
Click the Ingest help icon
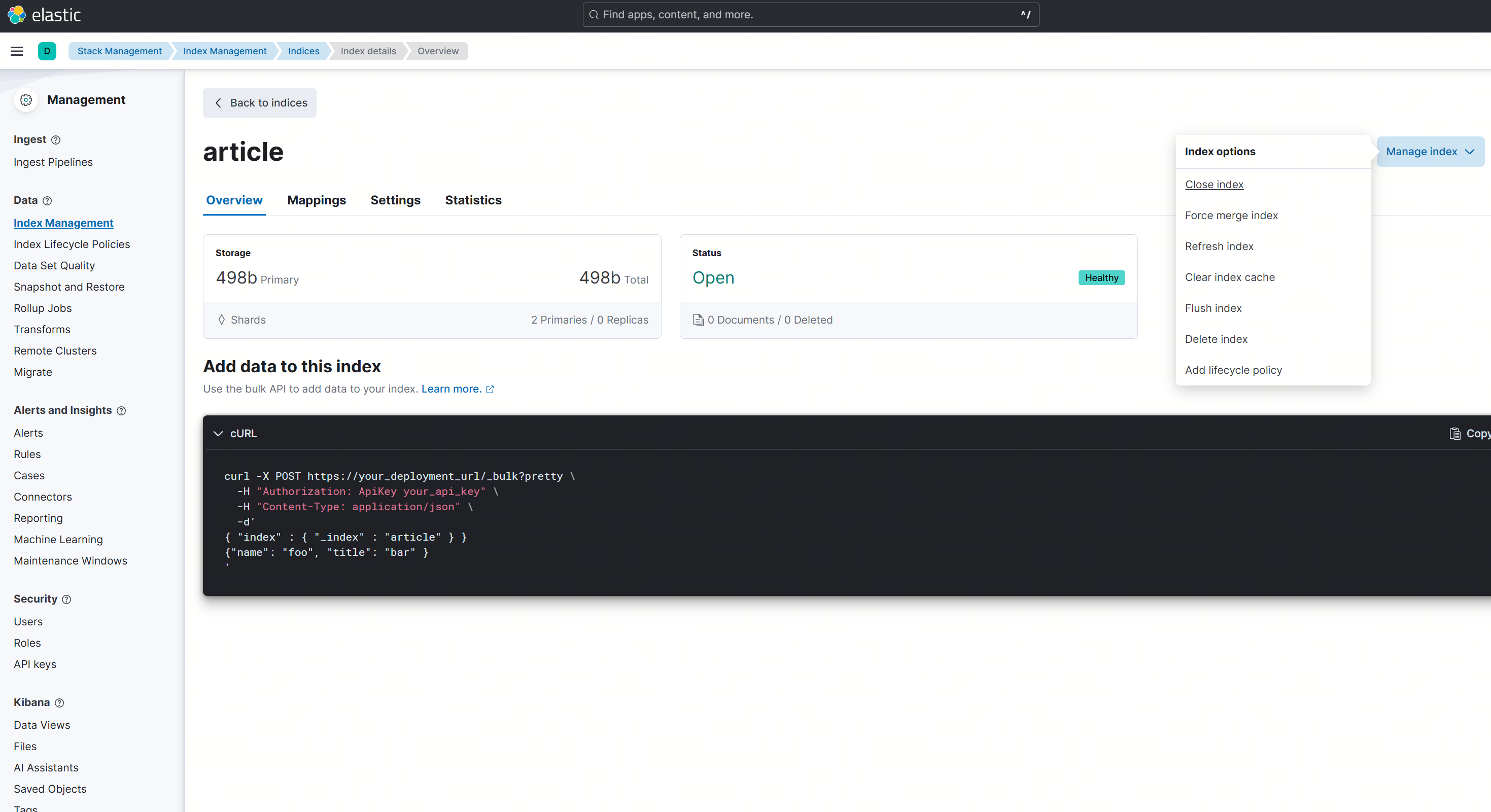point(56,140)
